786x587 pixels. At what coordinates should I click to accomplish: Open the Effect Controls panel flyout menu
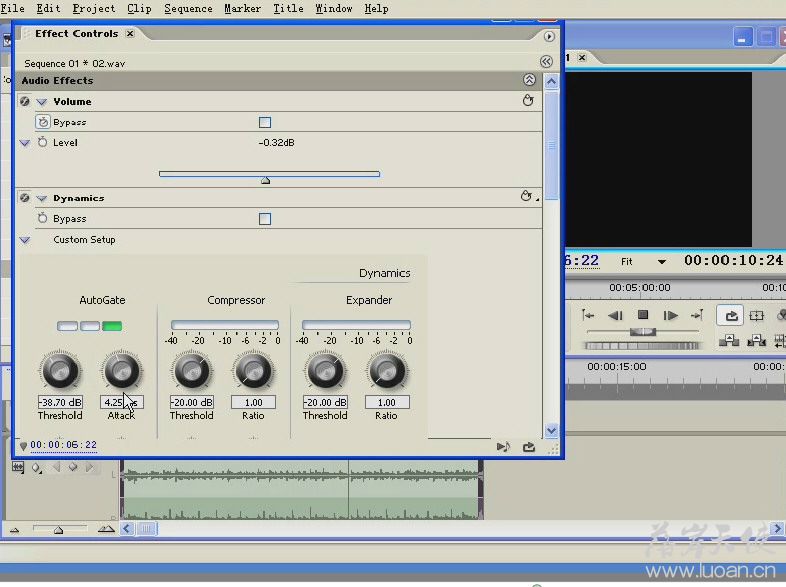click(549, 37)
